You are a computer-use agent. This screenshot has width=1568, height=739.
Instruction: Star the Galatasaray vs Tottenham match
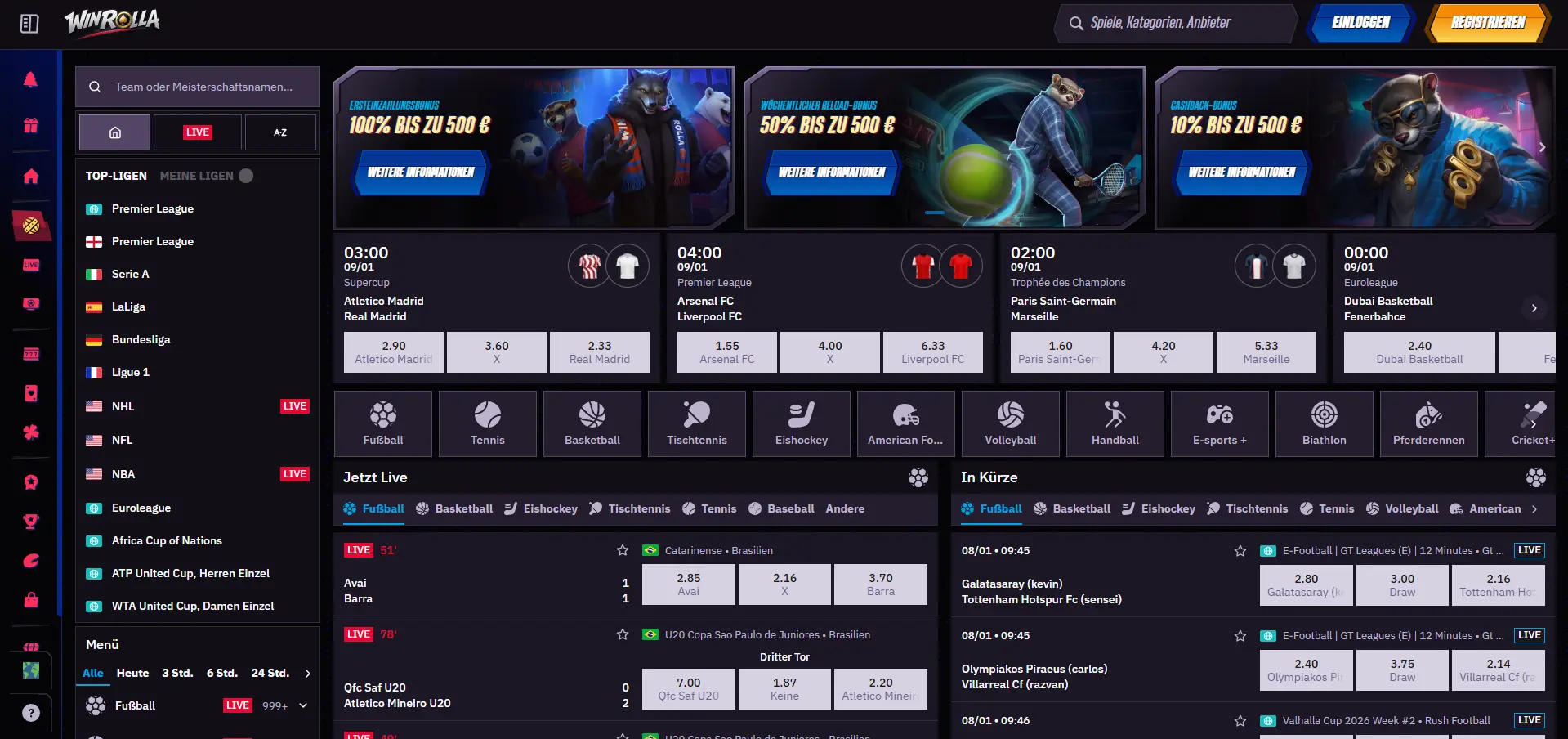(1240, 551)
